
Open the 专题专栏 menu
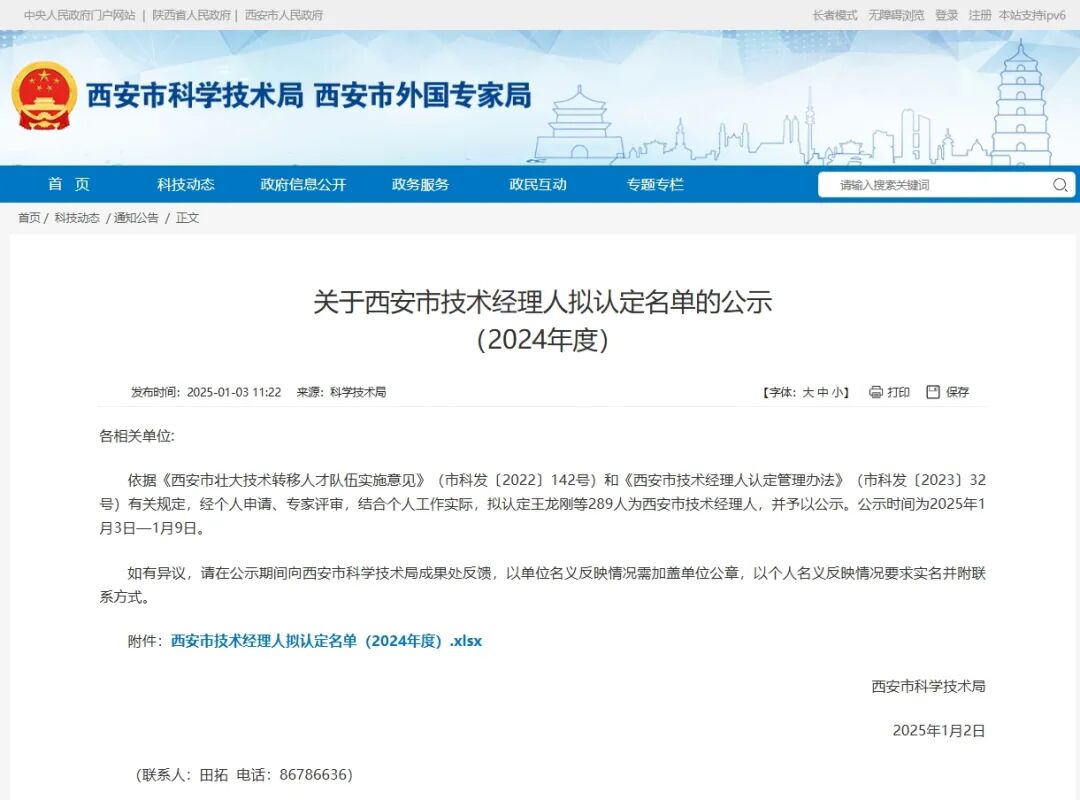tap(654, 184)
